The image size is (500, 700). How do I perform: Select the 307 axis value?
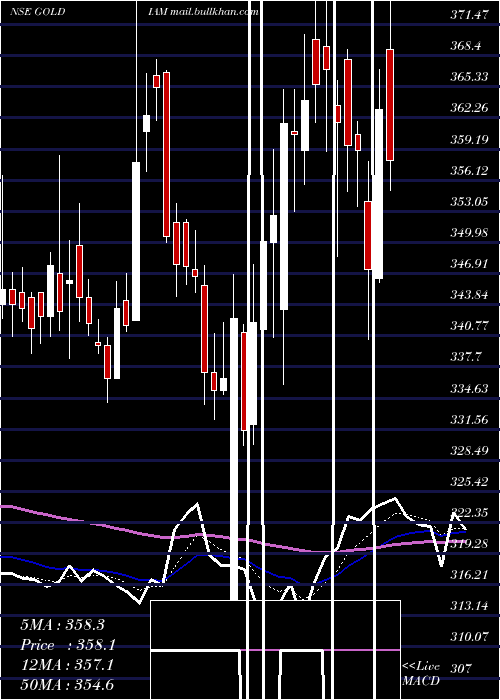pyautogui.click(x=463, y=668)
